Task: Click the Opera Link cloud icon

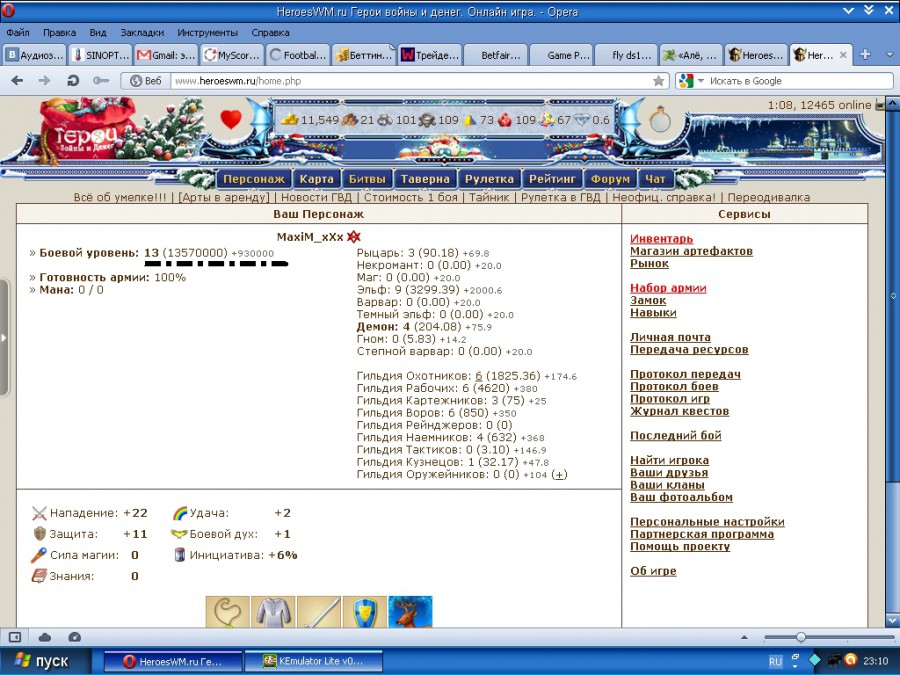Action: (x=45, y=637)
